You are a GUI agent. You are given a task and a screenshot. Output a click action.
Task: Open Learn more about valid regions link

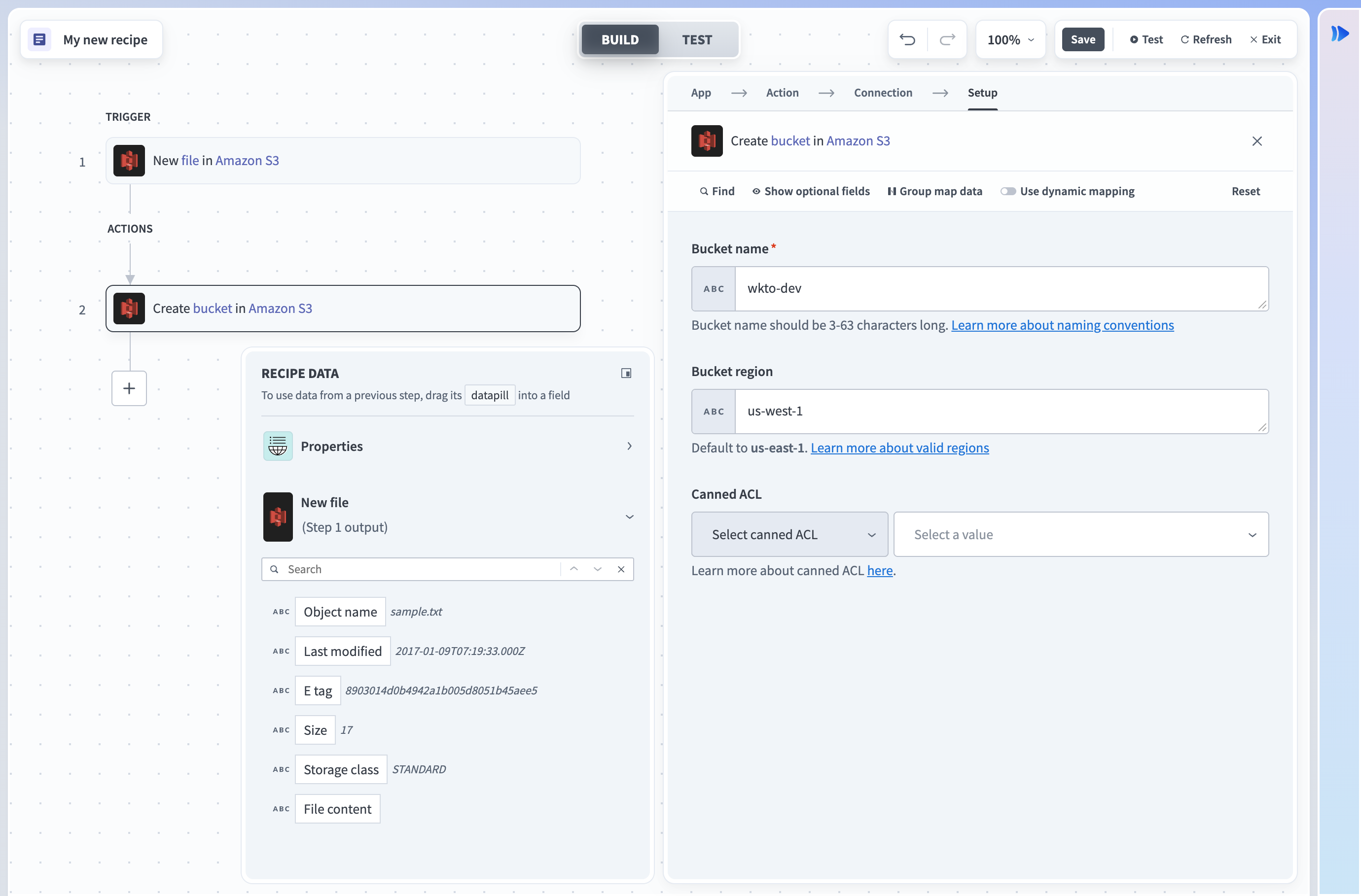point(899,448)
